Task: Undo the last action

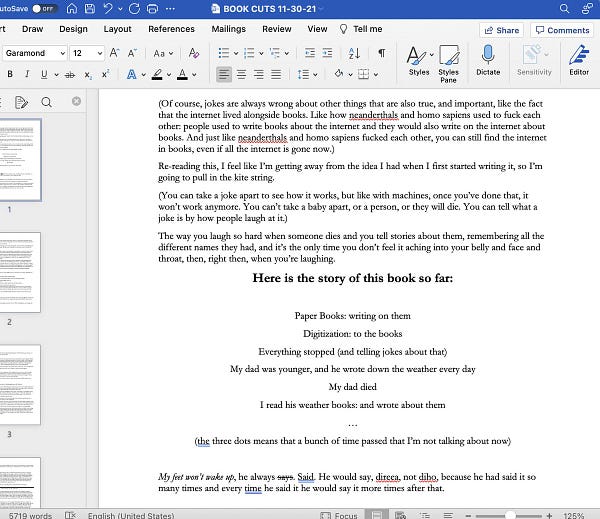Action: point(108,8)
